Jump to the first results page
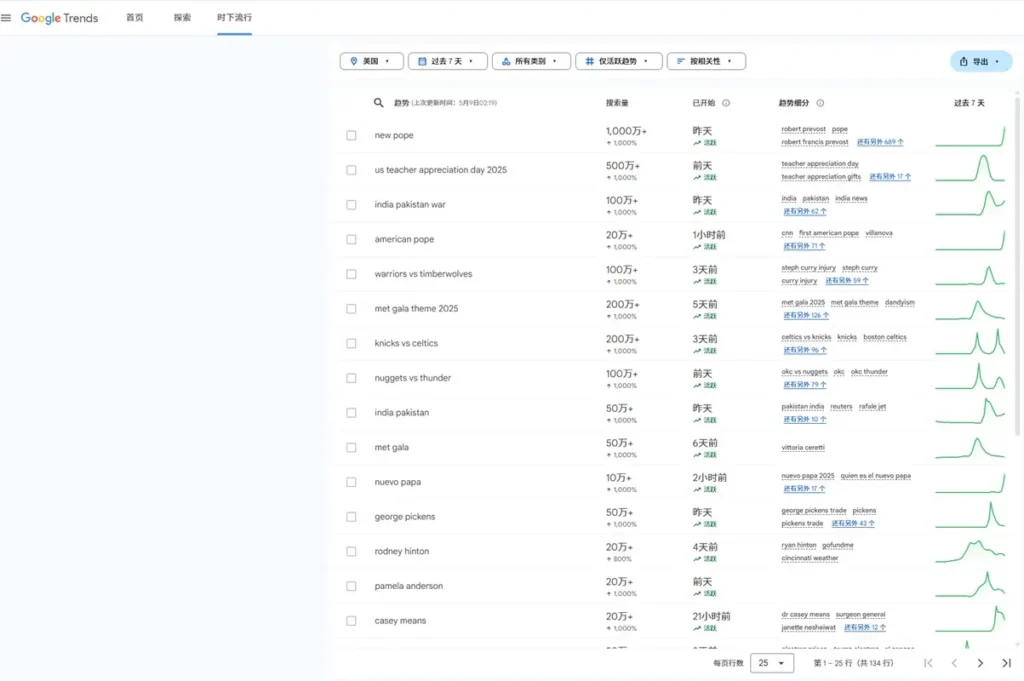This screenshot has width=1024, height=681. (928, 663)
